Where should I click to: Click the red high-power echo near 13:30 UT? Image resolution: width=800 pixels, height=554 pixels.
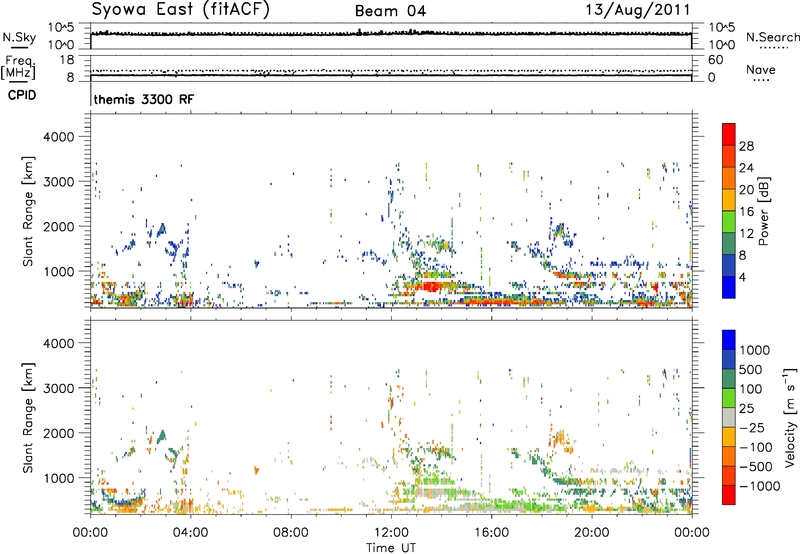[x=430, y=287]
